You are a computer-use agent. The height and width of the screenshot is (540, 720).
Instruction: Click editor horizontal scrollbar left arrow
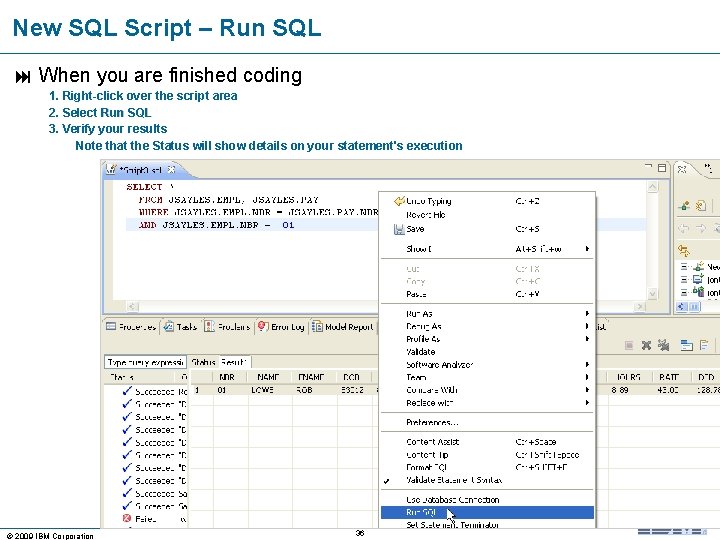(x=132, y=306)
